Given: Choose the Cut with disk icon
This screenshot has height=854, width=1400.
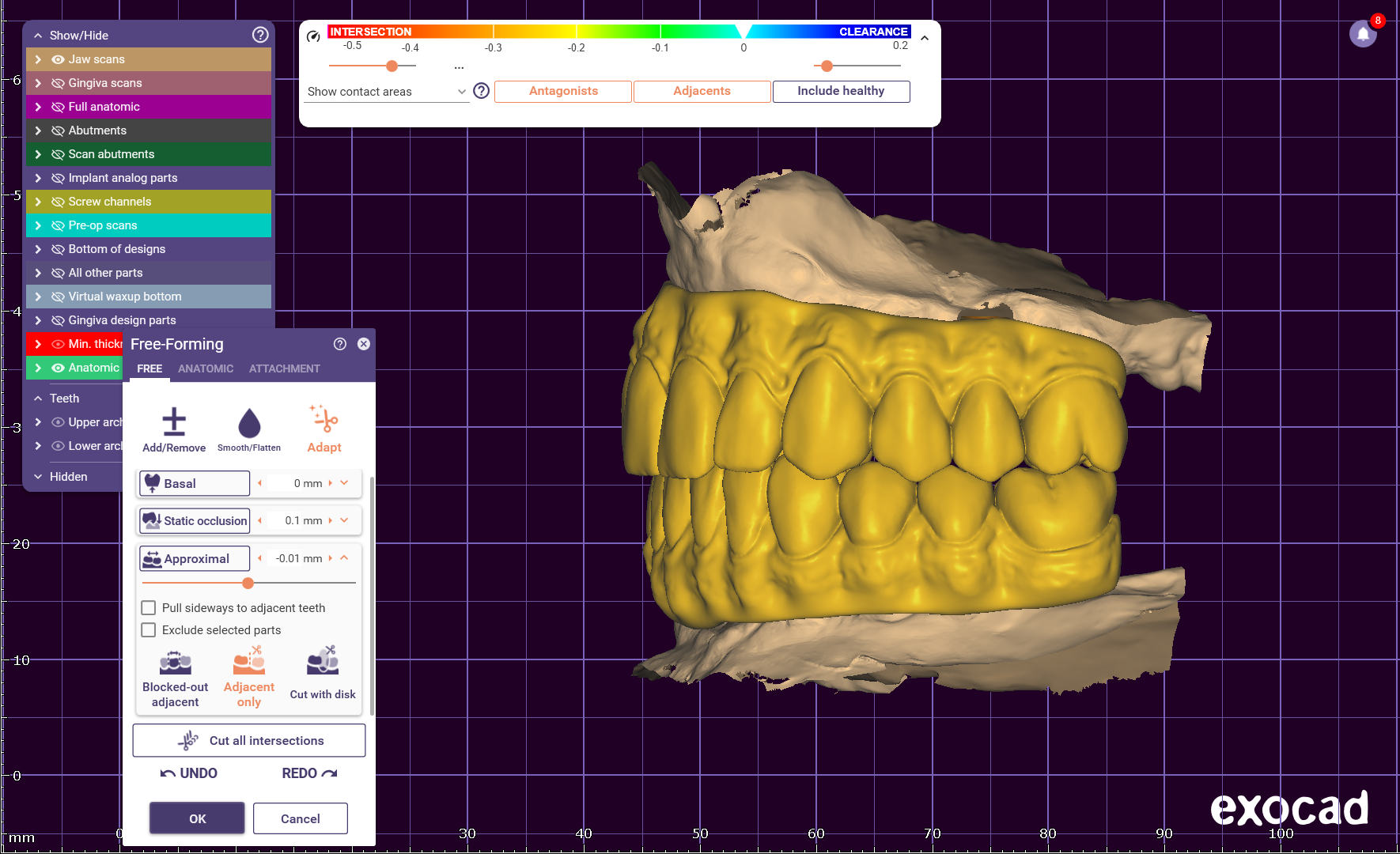Looking at the screenshot, I should (x=323, y=661).
